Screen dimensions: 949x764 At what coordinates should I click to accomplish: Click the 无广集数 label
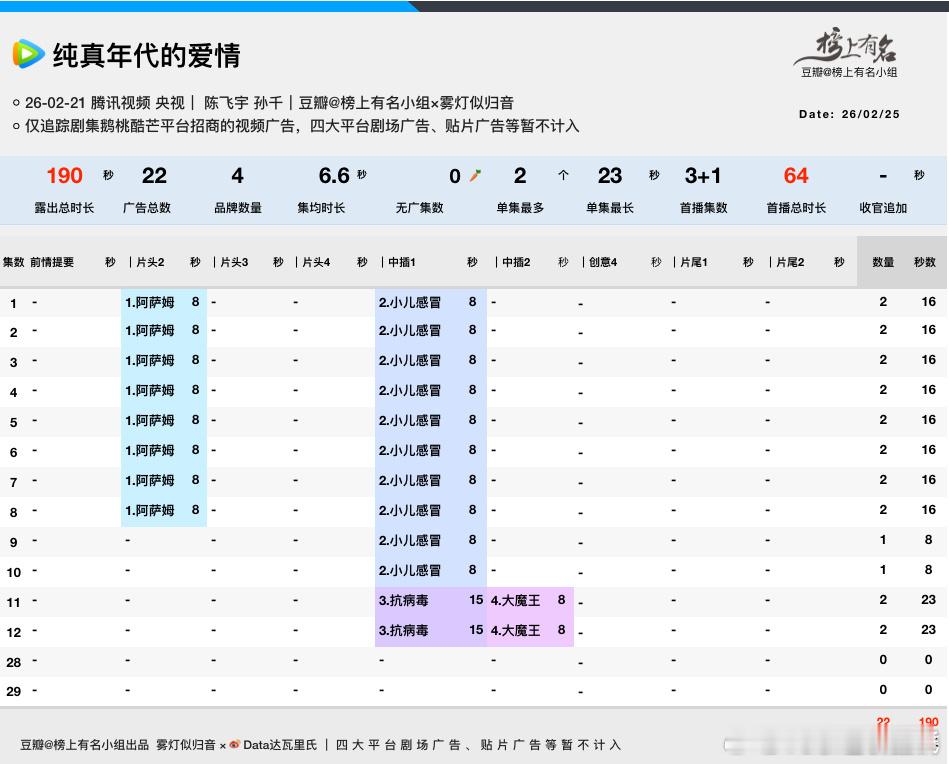coord(419,208)
